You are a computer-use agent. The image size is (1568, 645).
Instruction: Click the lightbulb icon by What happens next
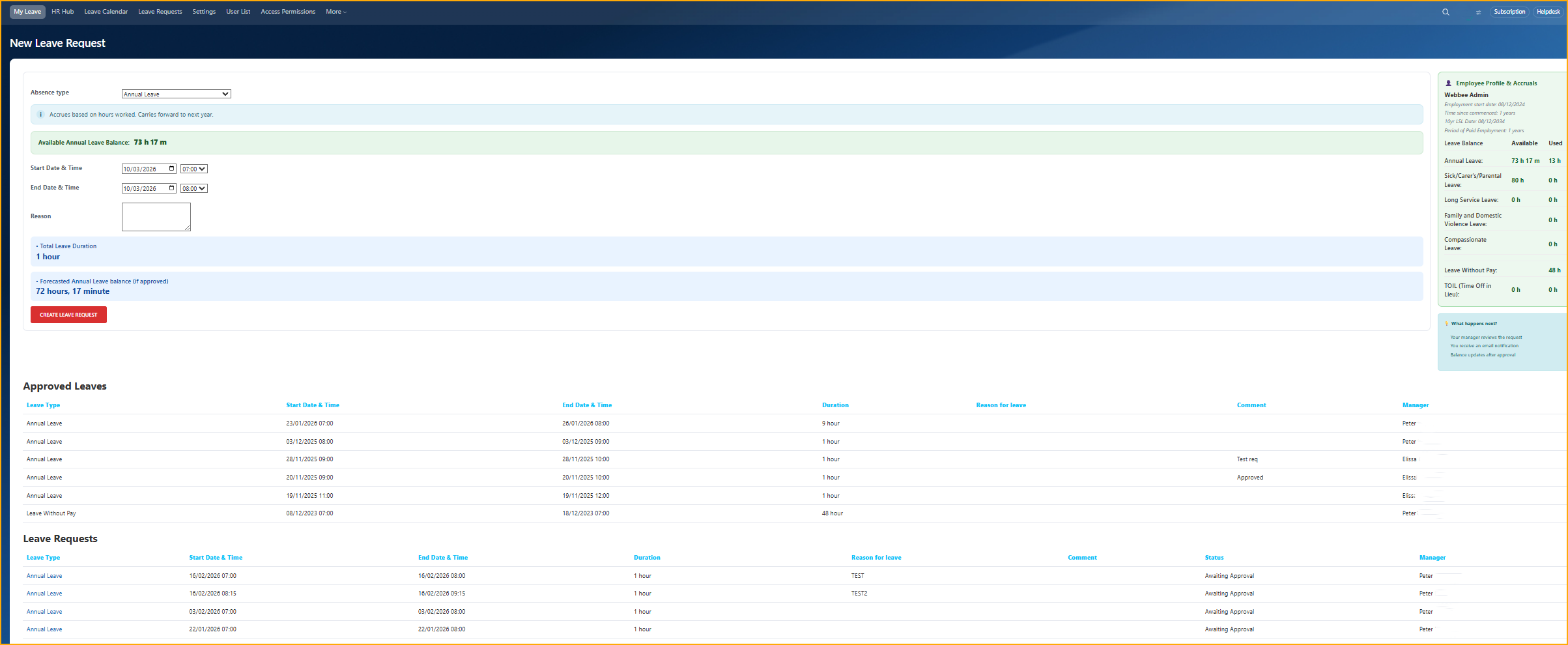1447,324
